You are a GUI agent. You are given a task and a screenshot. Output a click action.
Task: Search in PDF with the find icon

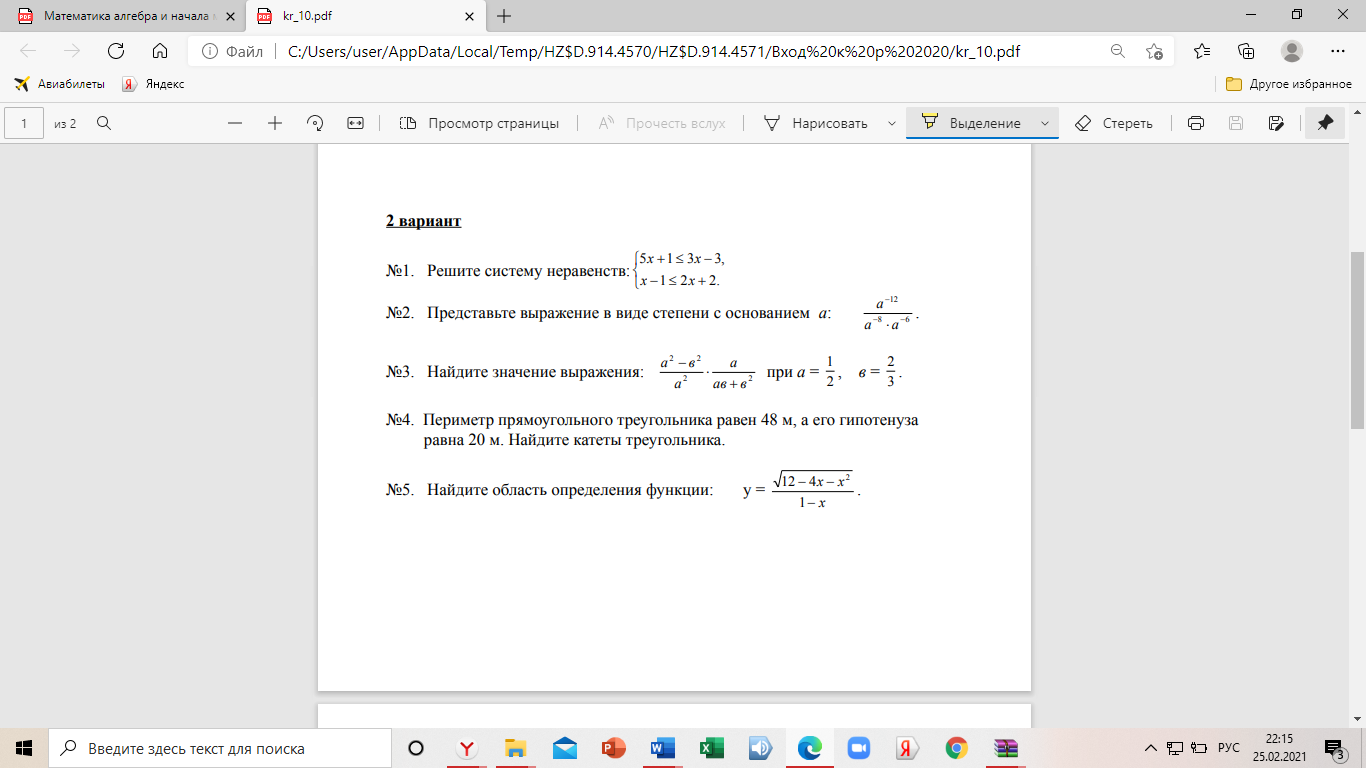click(x=103, y=123)
